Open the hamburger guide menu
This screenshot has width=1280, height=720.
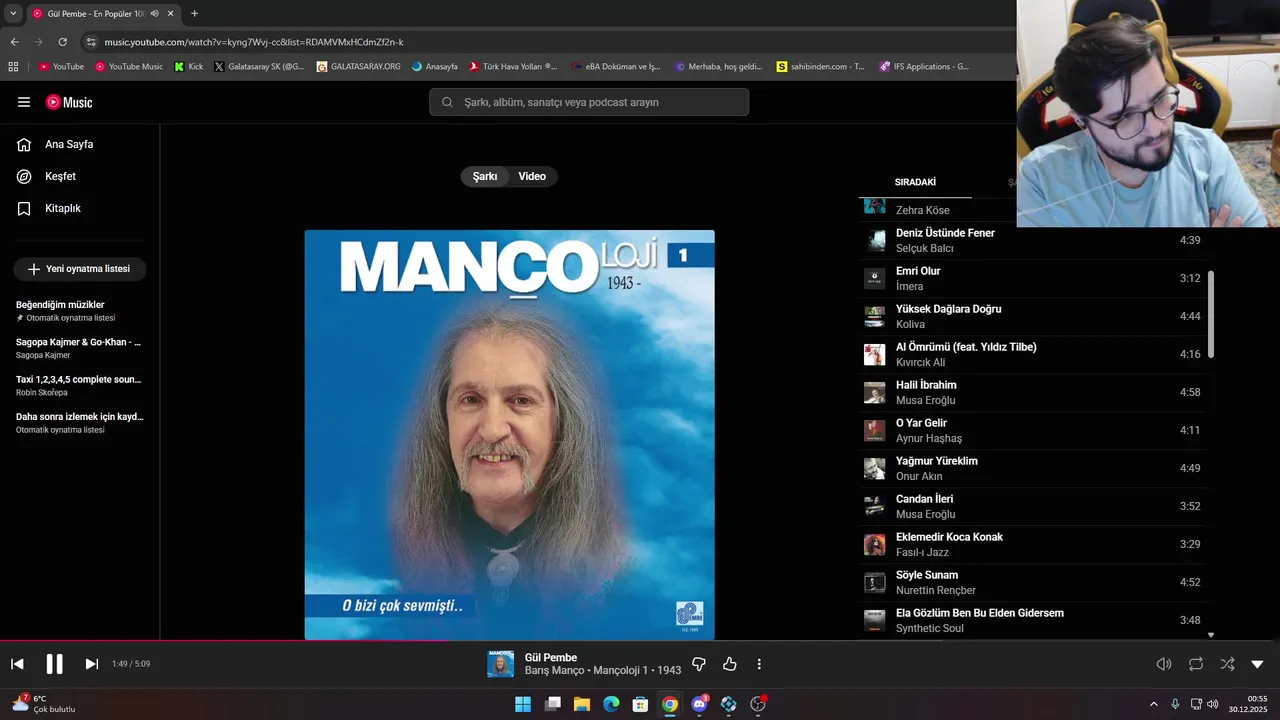(24, 102)
